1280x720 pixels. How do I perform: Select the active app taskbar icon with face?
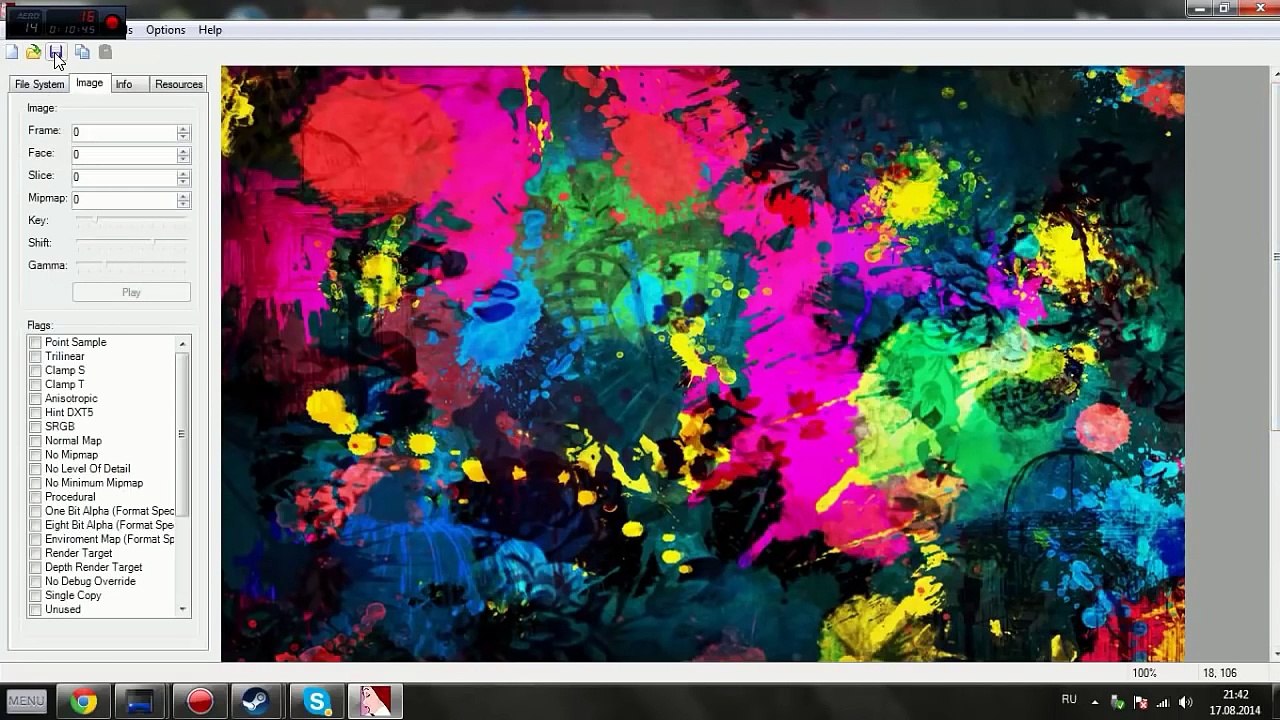375,701
